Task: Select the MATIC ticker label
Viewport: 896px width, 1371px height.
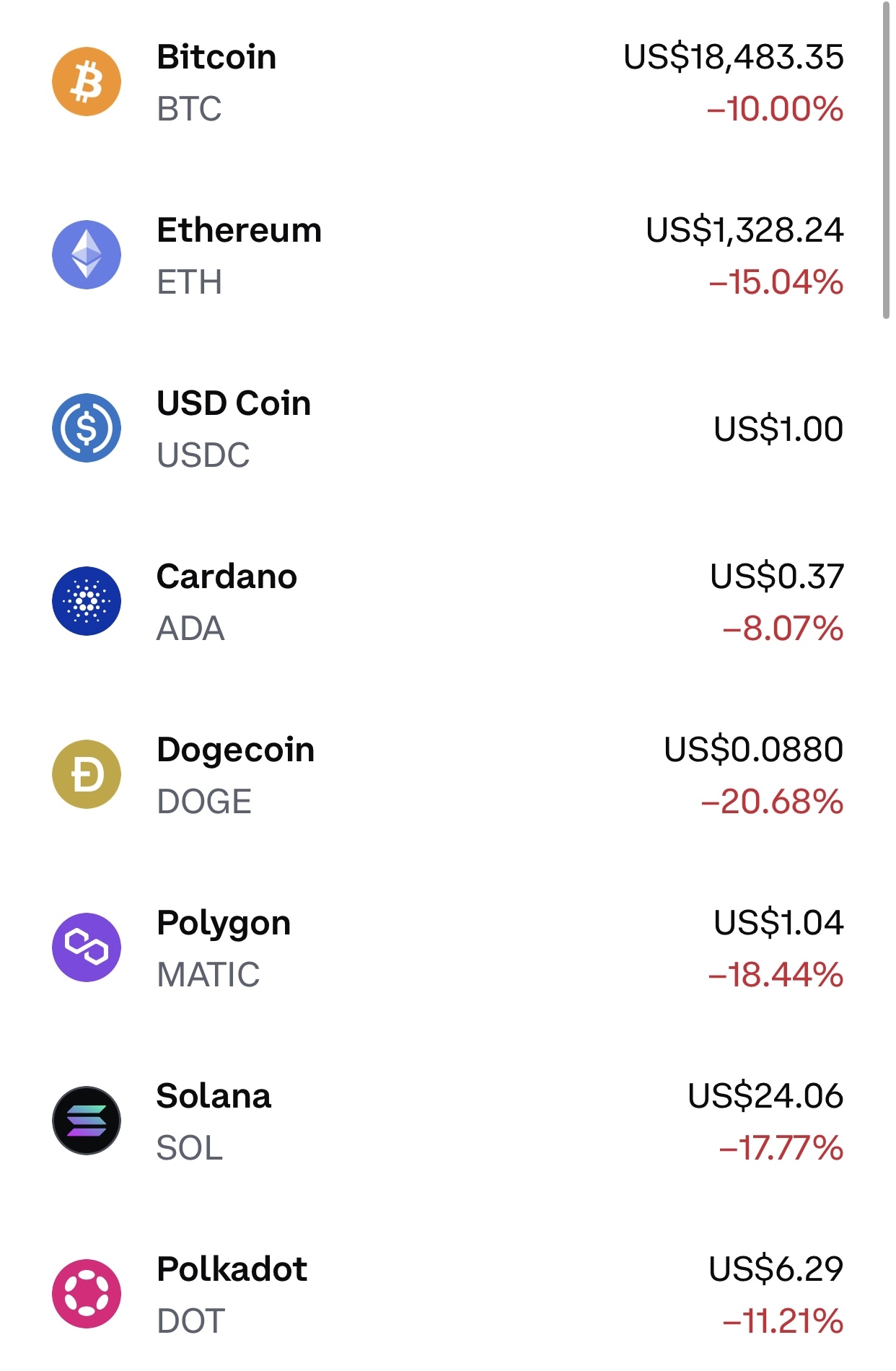Action: tap(208, 975)
